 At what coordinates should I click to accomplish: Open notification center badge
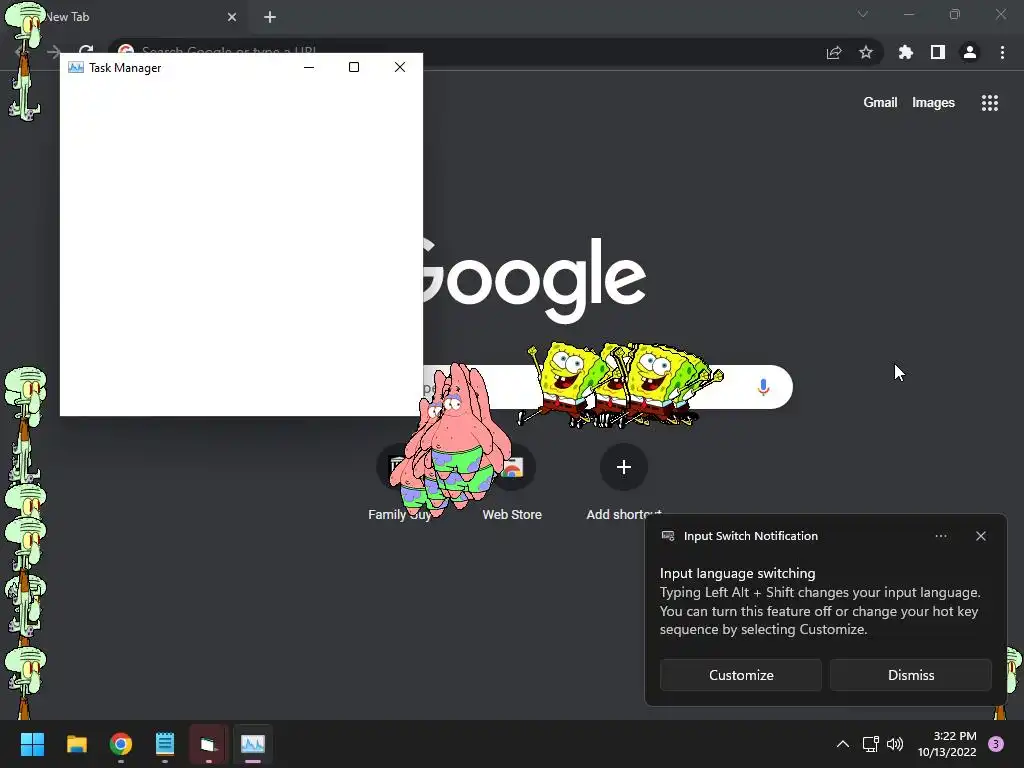click(x=996, y=744)
